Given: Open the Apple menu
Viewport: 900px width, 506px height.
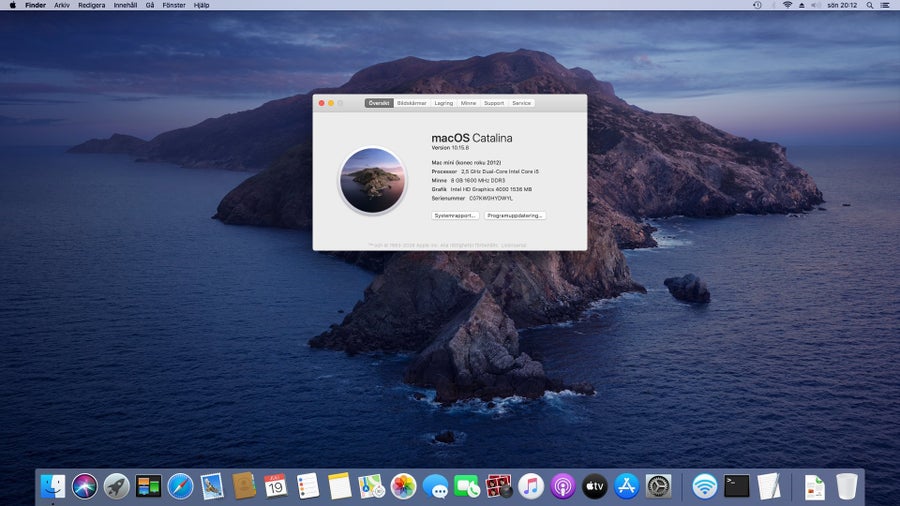Looking at the screenshot, I should 13,5.
